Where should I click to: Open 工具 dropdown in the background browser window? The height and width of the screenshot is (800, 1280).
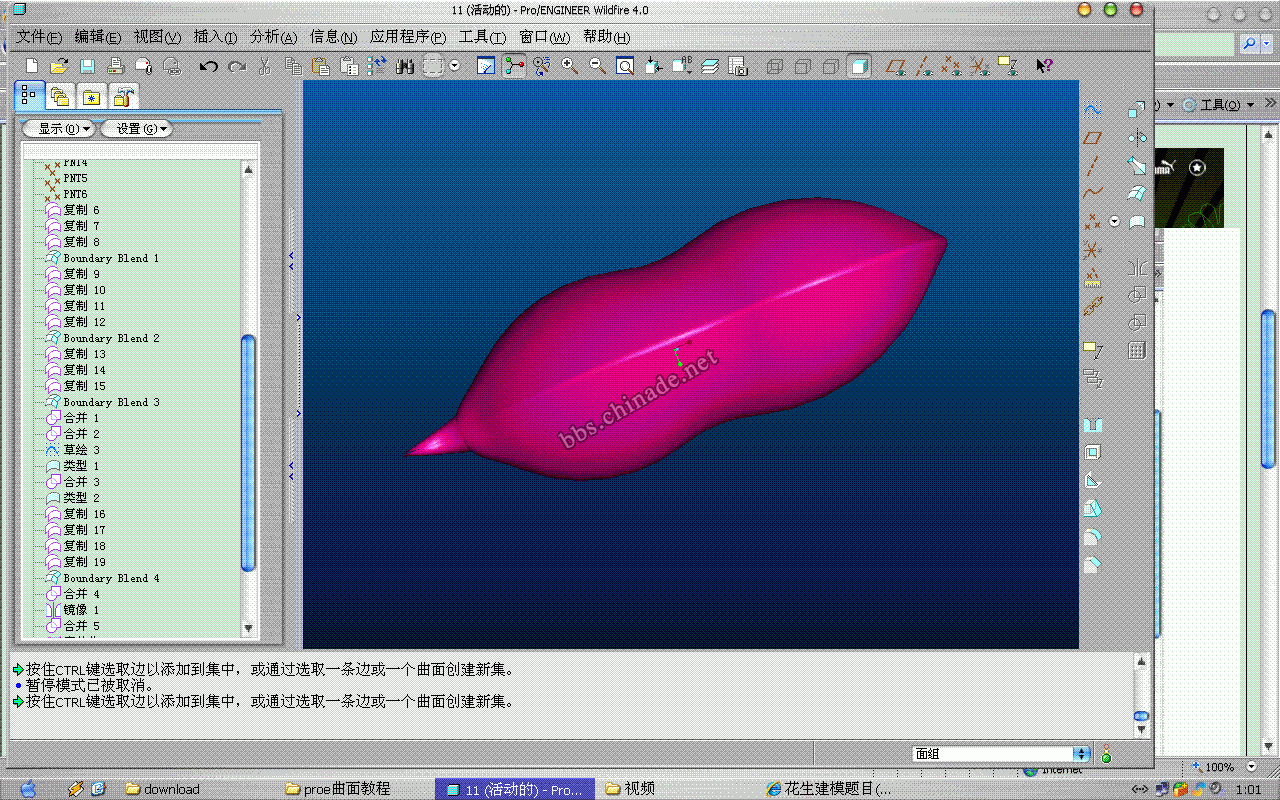click(x=1218, y=104)
